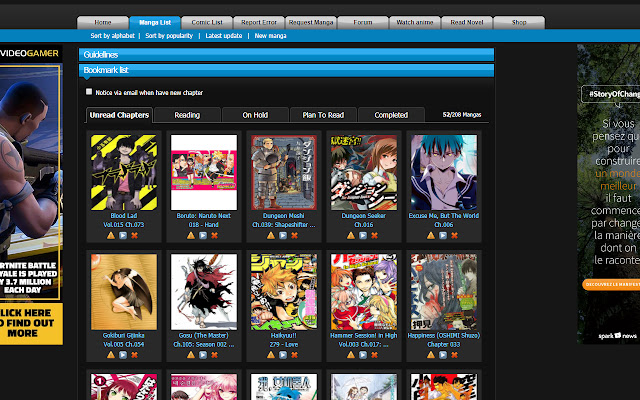Remove Gosu (The Master) with the X icon
The height and width of the screenshot is (400, 640).
click(x=214, y=355)
